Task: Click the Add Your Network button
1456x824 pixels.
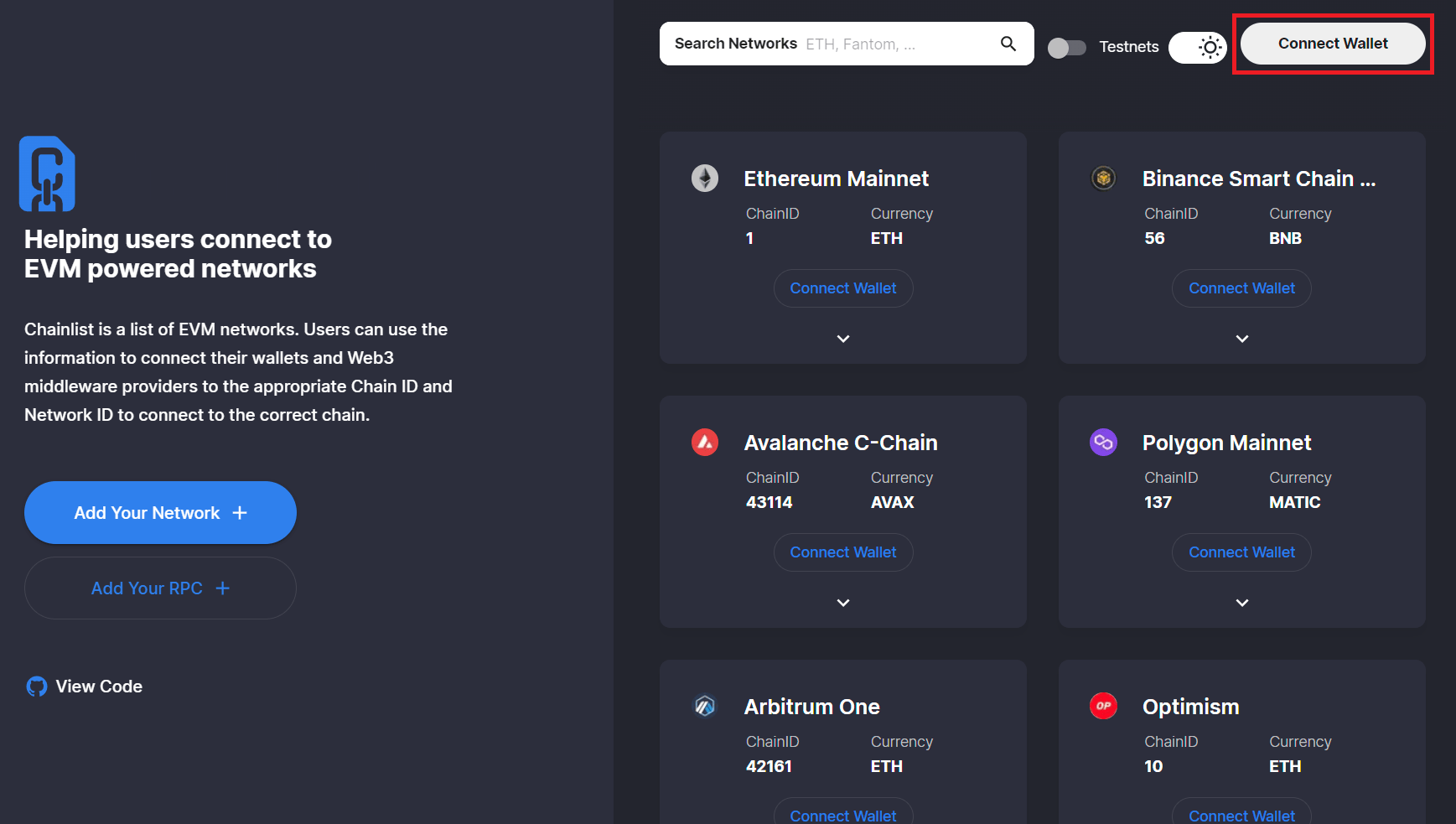Action: point(160,513)
